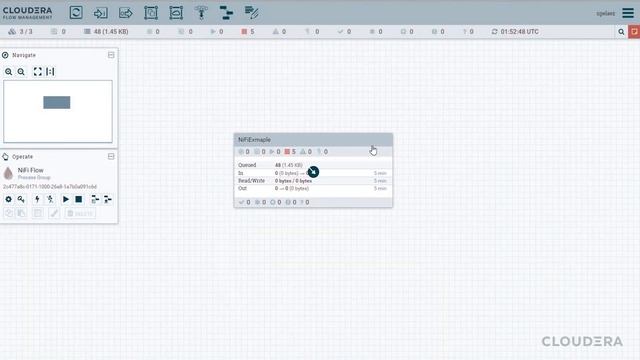Click the Queued row in NiFiExmaple group
640x360 pixels.
click(313, 165)
